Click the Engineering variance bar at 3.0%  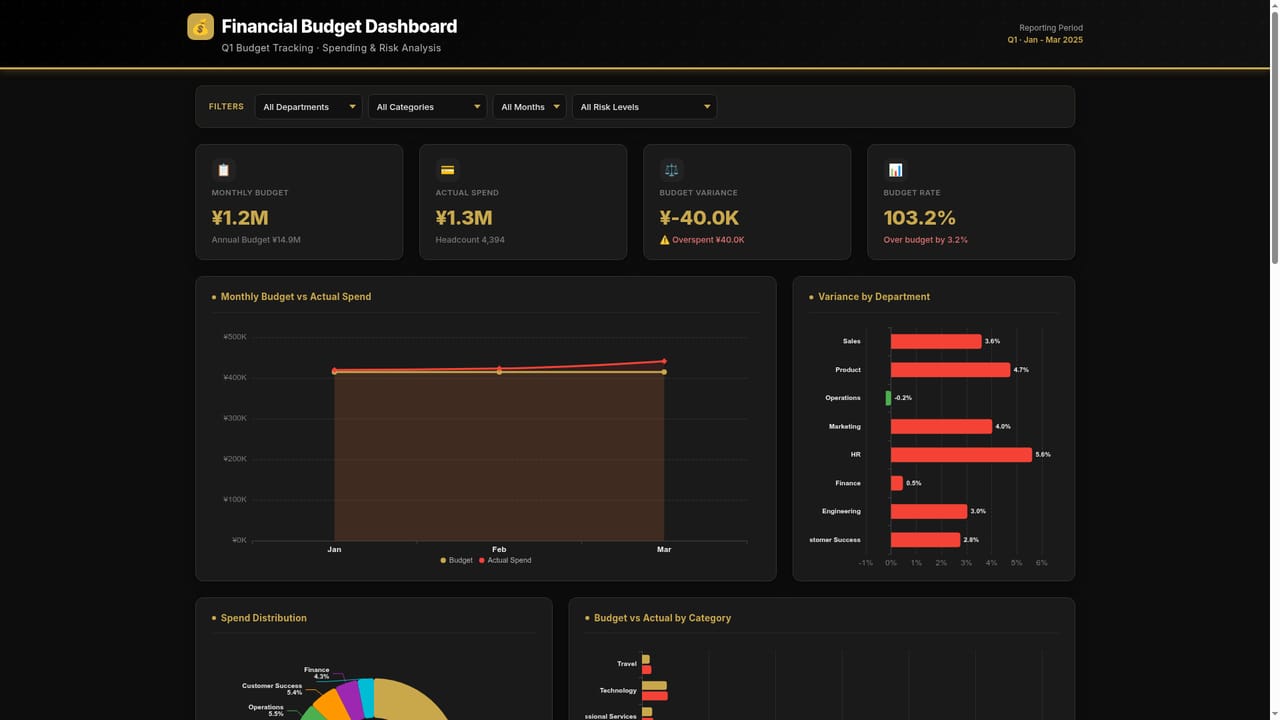[x=929, y=511]
